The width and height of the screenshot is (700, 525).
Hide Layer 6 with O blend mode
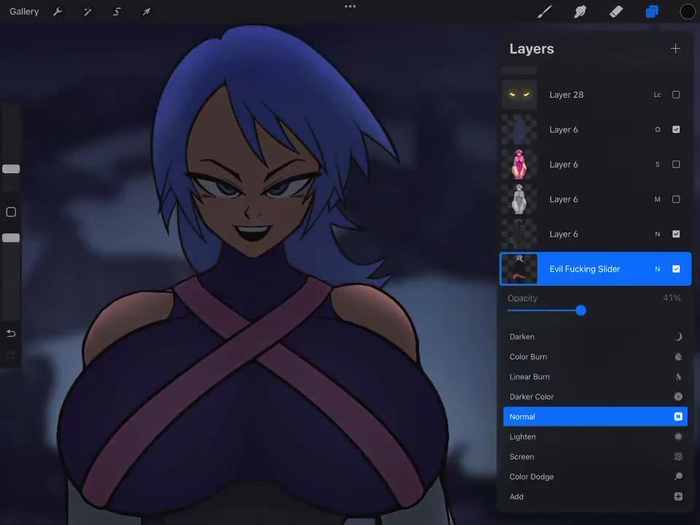point(676,129)
